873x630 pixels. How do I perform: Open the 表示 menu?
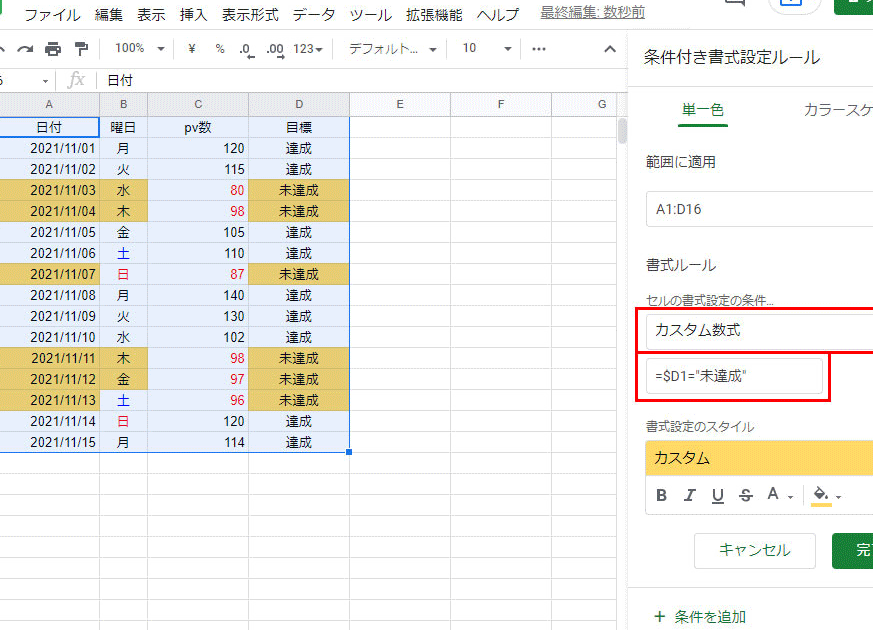coord(151,15)
